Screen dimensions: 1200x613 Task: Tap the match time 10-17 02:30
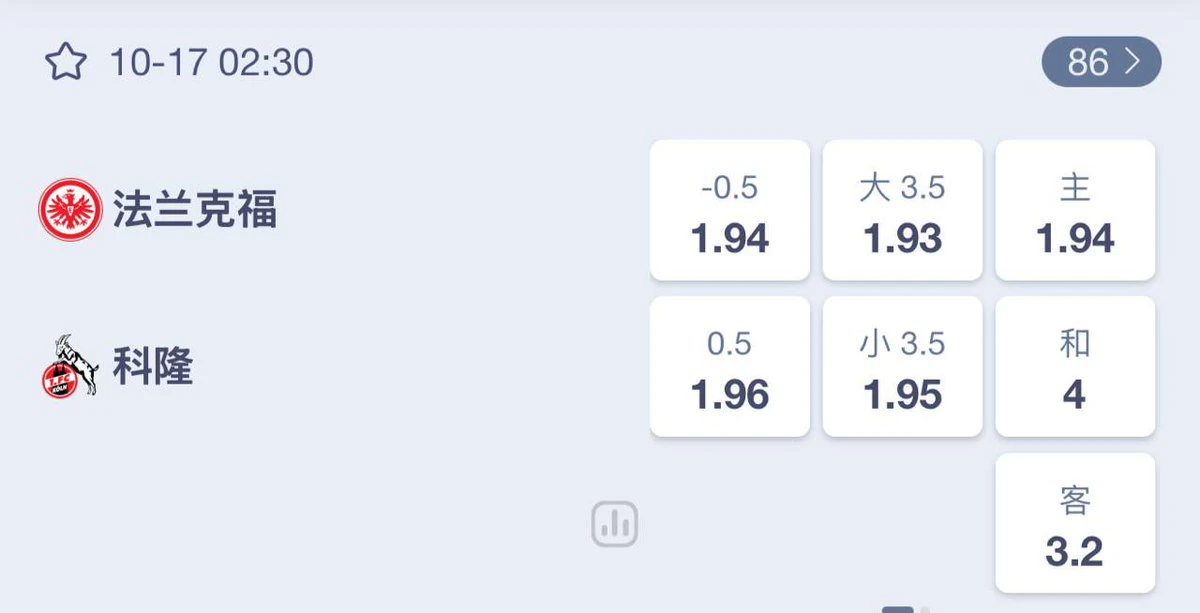click(212, 63)
